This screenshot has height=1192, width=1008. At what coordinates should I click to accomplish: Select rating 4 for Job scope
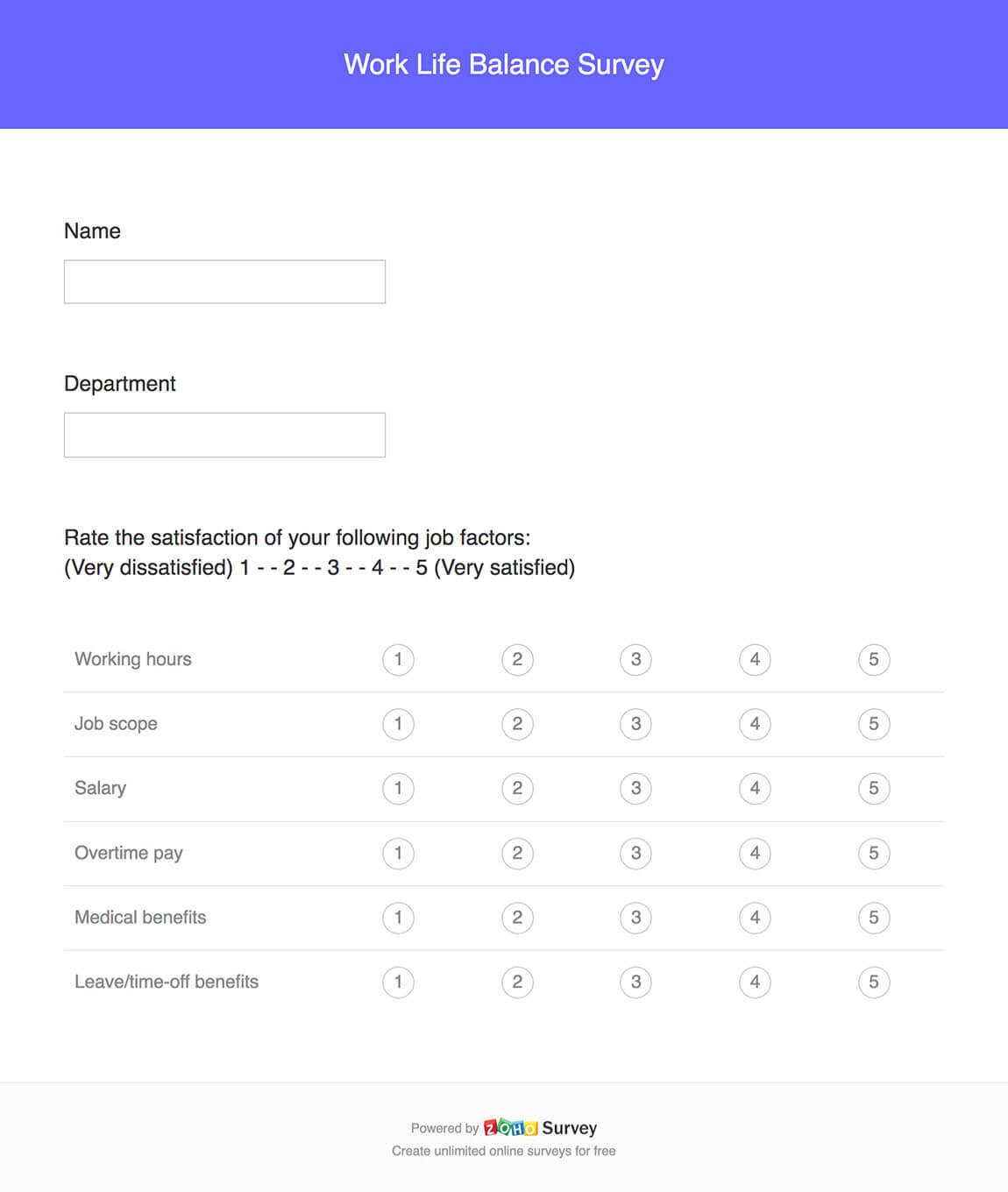tap(755, 724)
